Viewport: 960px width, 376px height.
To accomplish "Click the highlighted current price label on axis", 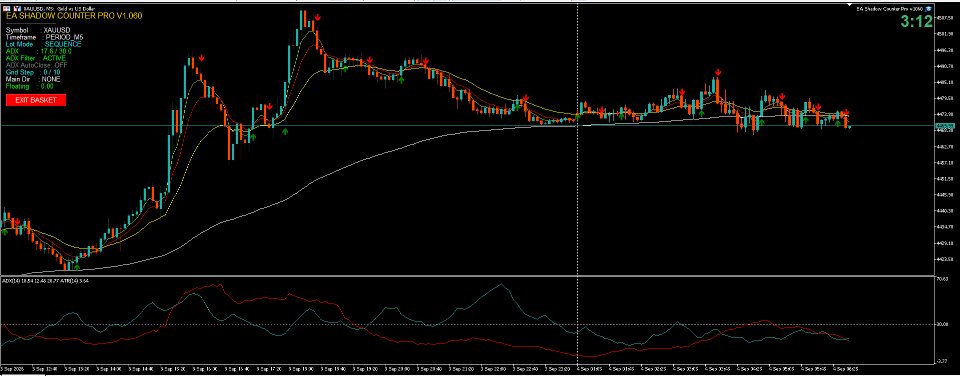I will (945, 126).
